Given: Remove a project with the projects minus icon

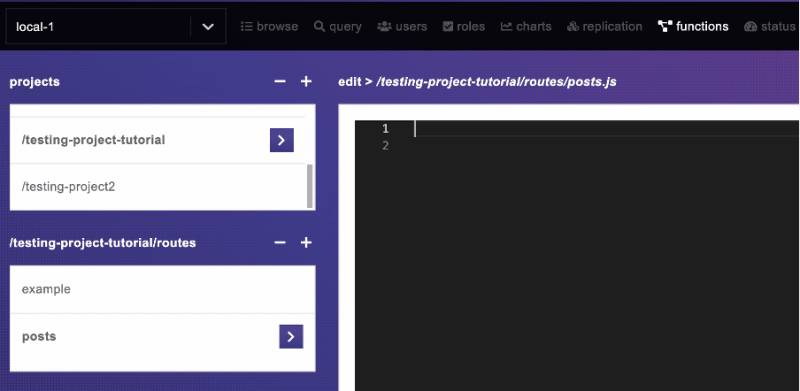Looking at the screenshot, I should point(280,82).
